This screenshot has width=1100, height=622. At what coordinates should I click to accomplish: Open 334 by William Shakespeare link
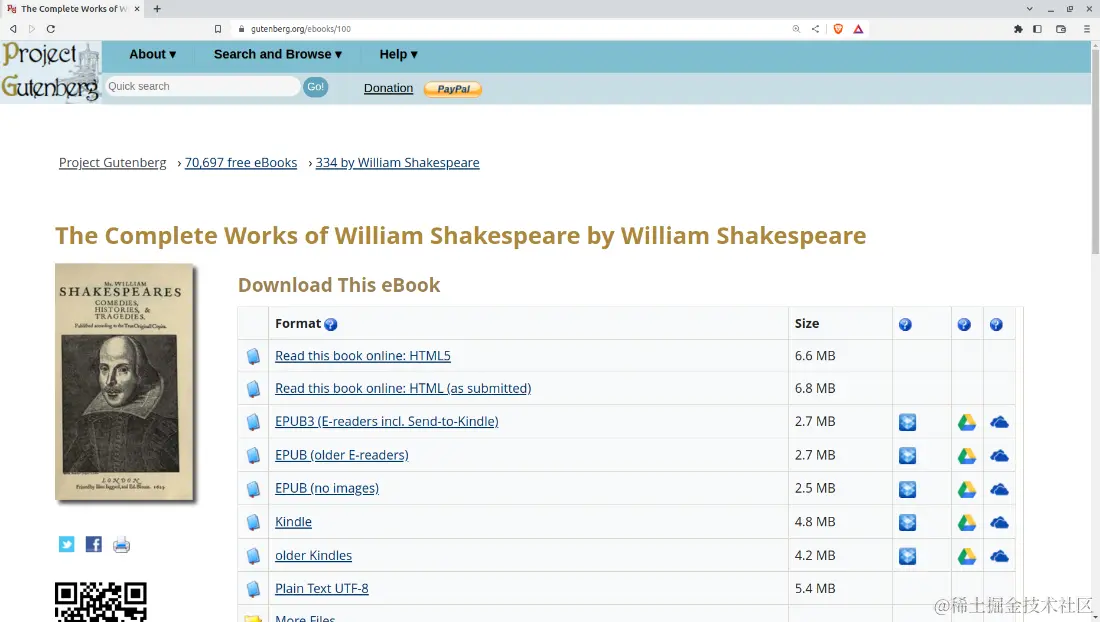(397, 163)
